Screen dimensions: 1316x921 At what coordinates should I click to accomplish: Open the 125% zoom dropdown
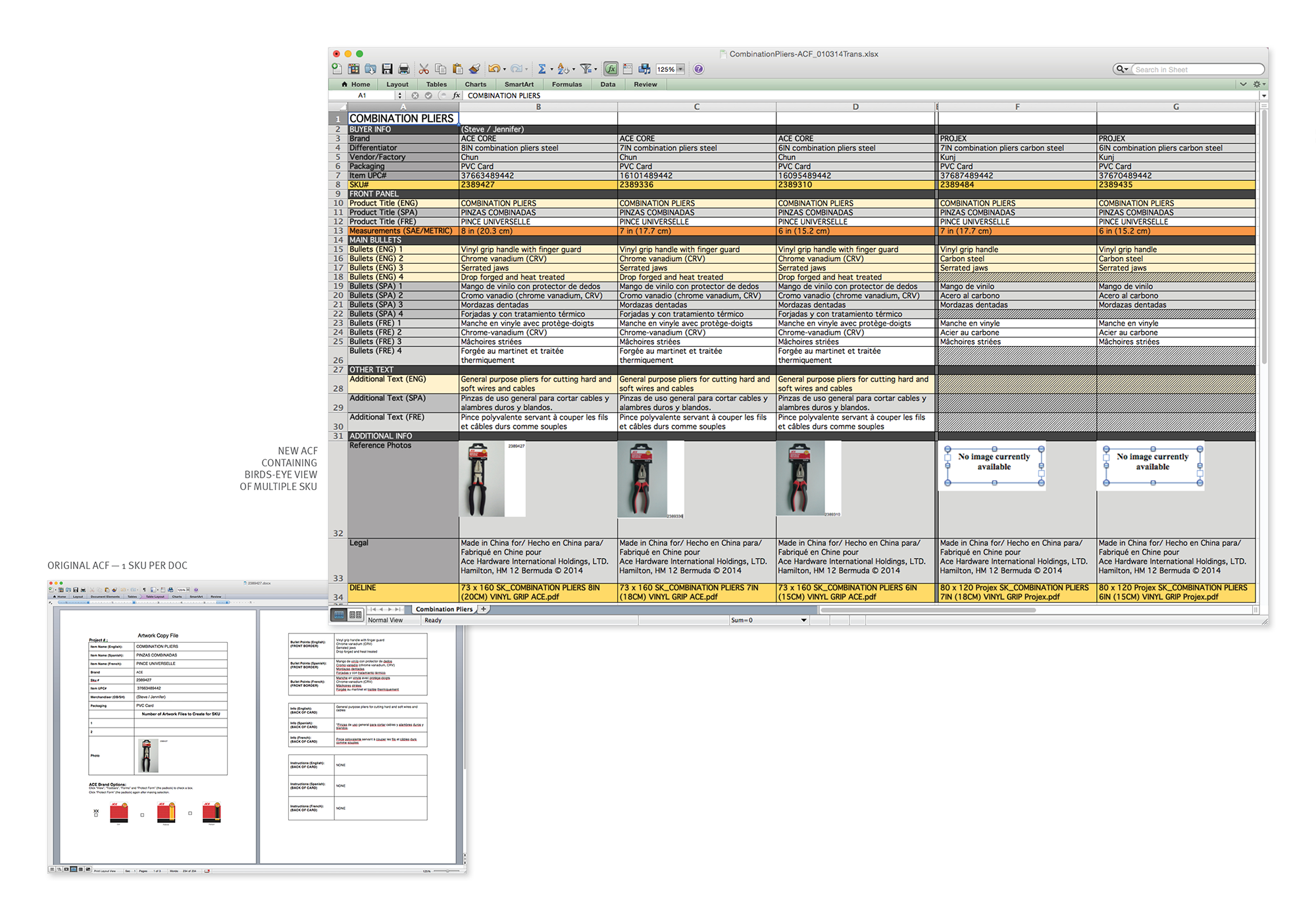681,68
